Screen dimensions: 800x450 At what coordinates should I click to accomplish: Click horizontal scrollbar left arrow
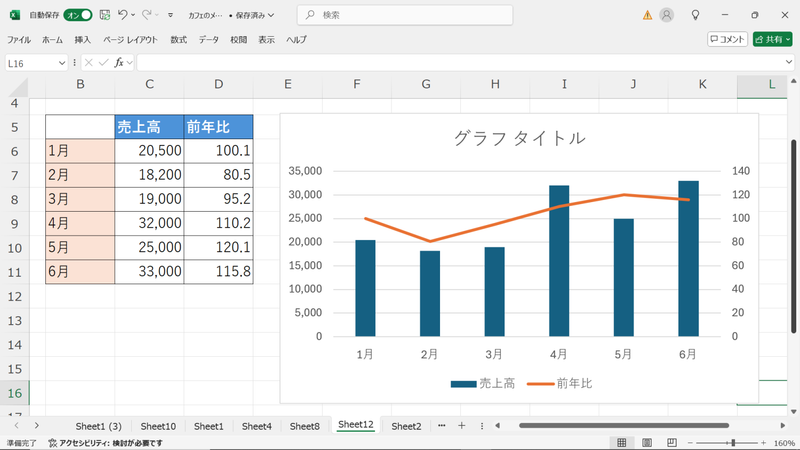497,426
